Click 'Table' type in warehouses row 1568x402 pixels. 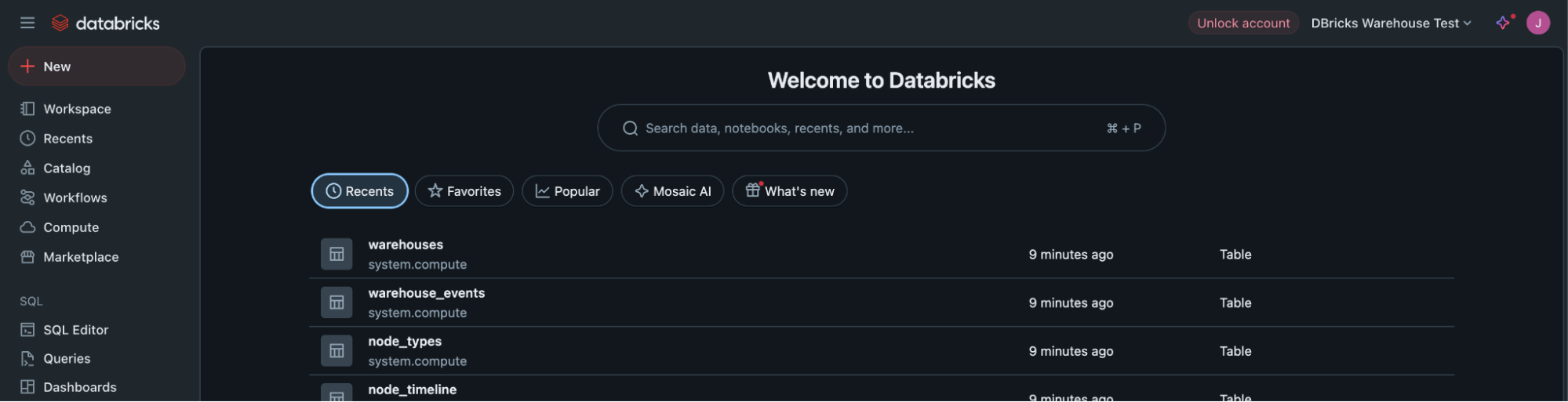(x=1235, y=255)
